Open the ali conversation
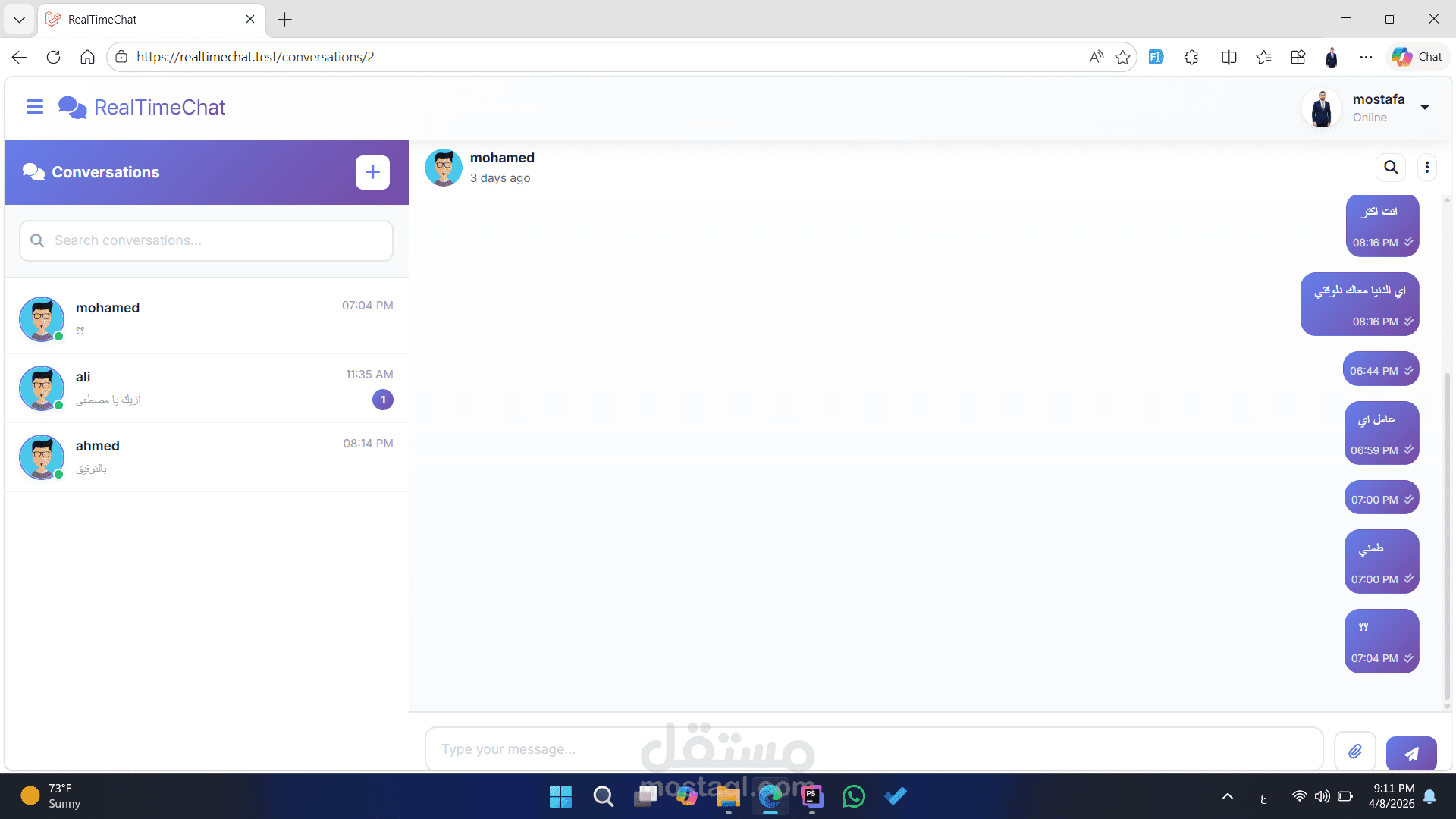The height and width of the screenshot is (819, 1456). pyautogui.click(x=206, y=388)
